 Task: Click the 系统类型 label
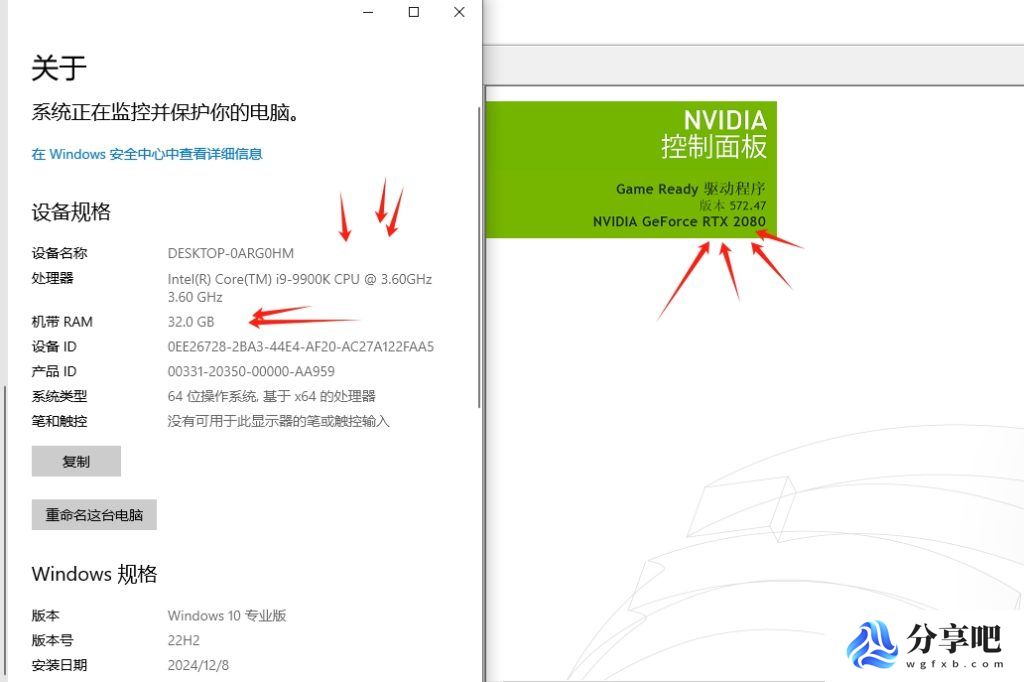pyautogui.click(x=59, y=396)
